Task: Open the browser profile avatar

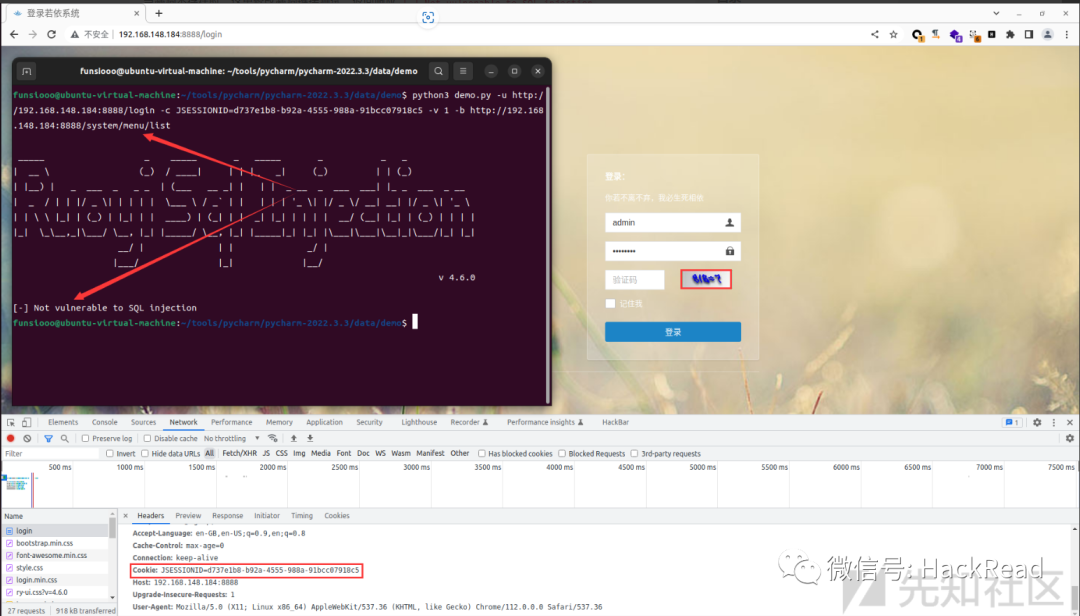Action: coord(1048,34)
